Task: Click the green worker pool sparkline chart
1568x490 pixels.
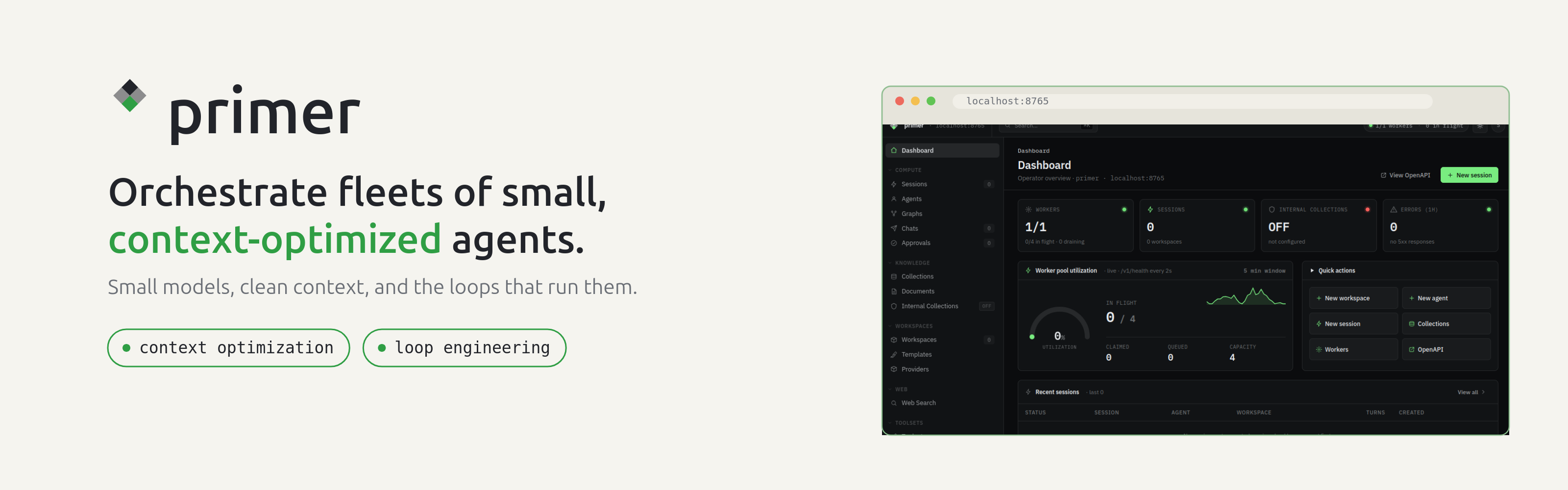Action: [x=1246, y=296]
